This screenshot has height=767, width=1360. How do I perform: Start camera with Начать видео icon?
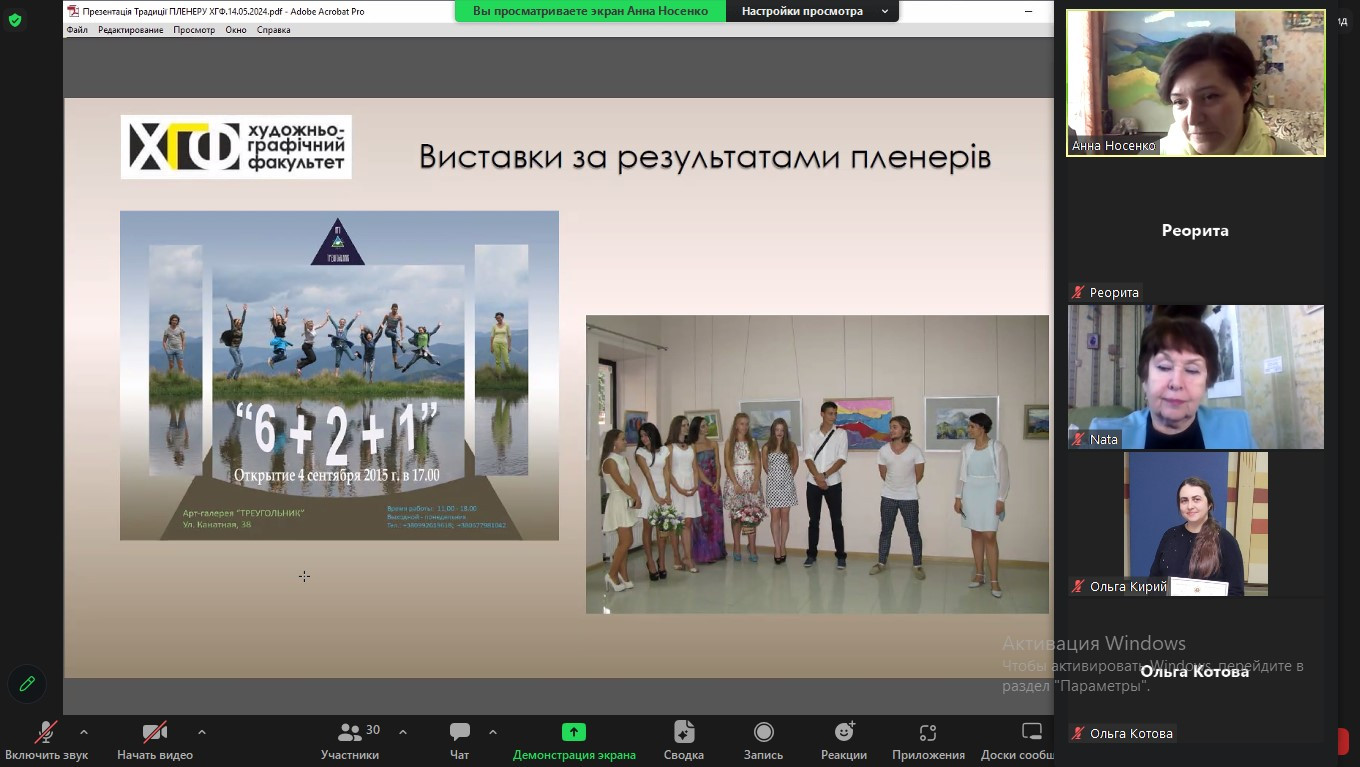pyautogui.click(x=154, y=732)
